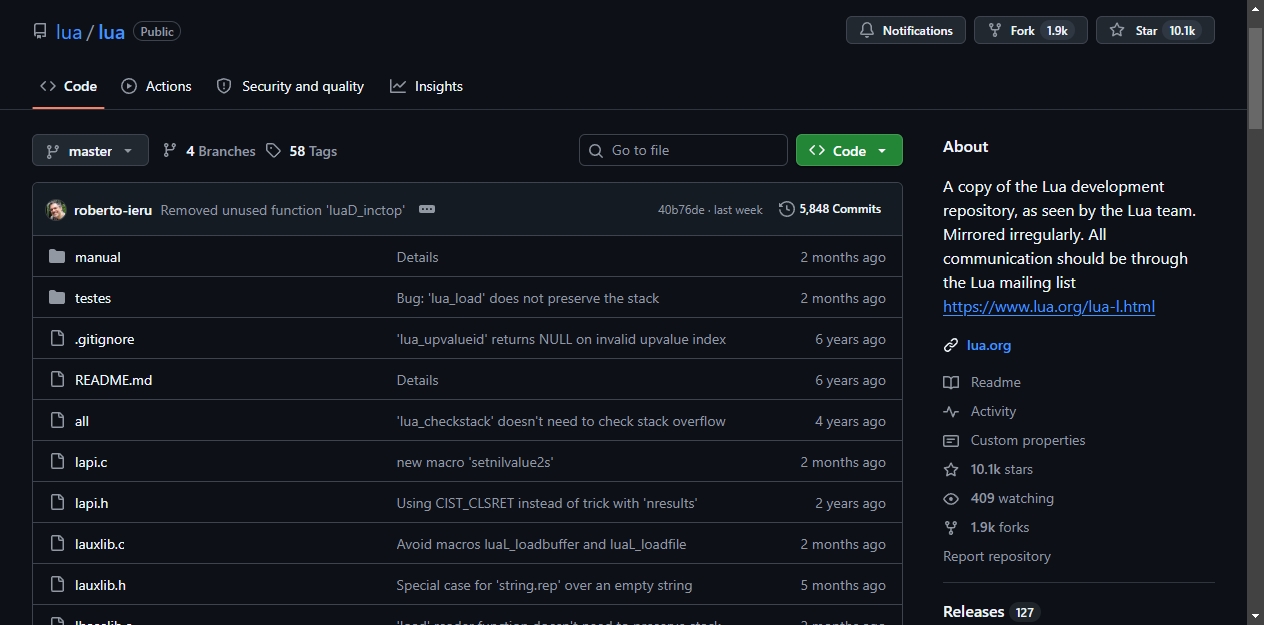
Task: Jump to the Readme section
Action: (982, 382)
